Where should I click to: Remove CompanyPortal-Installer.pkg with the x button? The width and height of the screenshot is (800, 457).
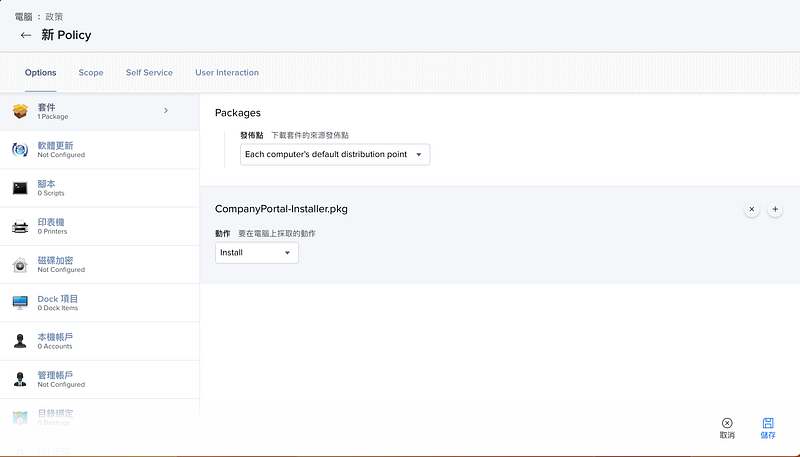tap(752, 209)
